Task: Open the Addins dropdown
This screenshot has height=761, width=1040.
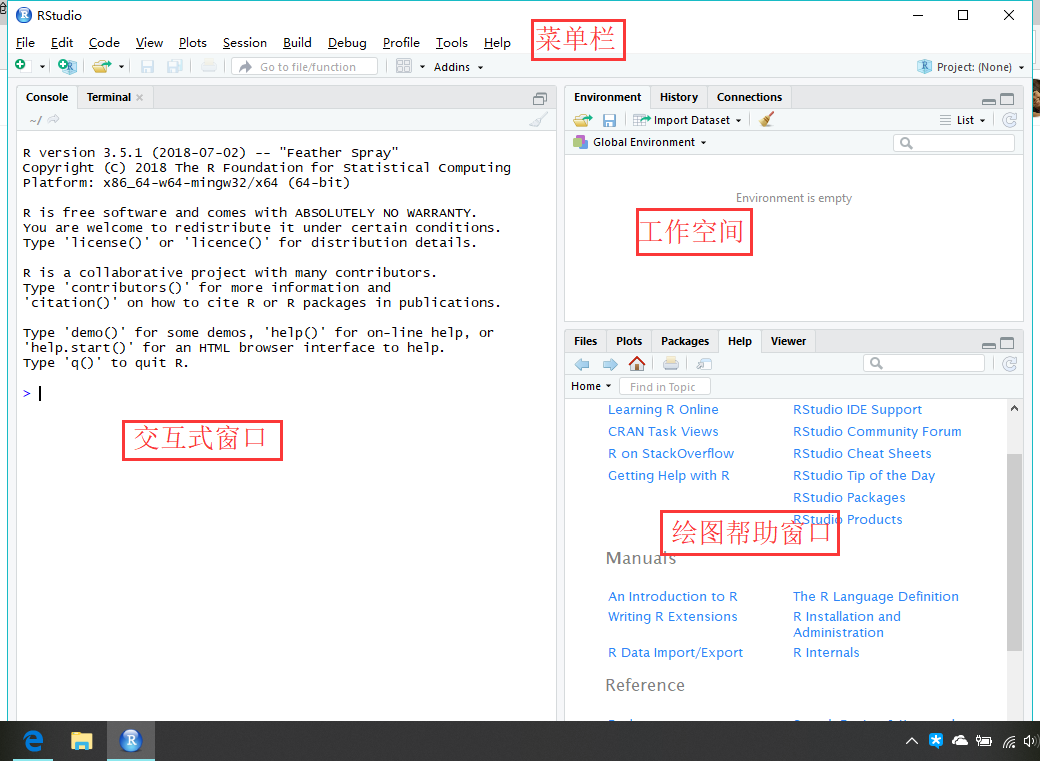Action: pyautogui.click(x=456, y=67)
